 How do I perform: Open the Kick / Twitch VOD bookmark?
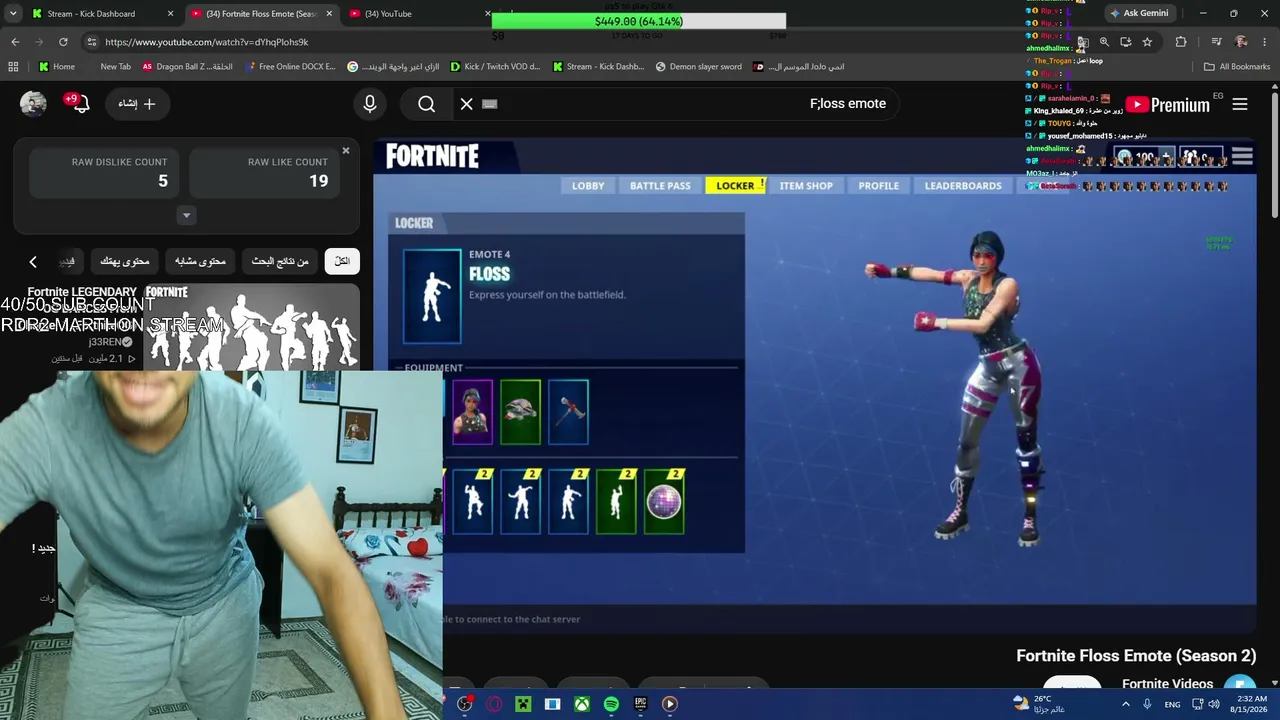(496, 67)
